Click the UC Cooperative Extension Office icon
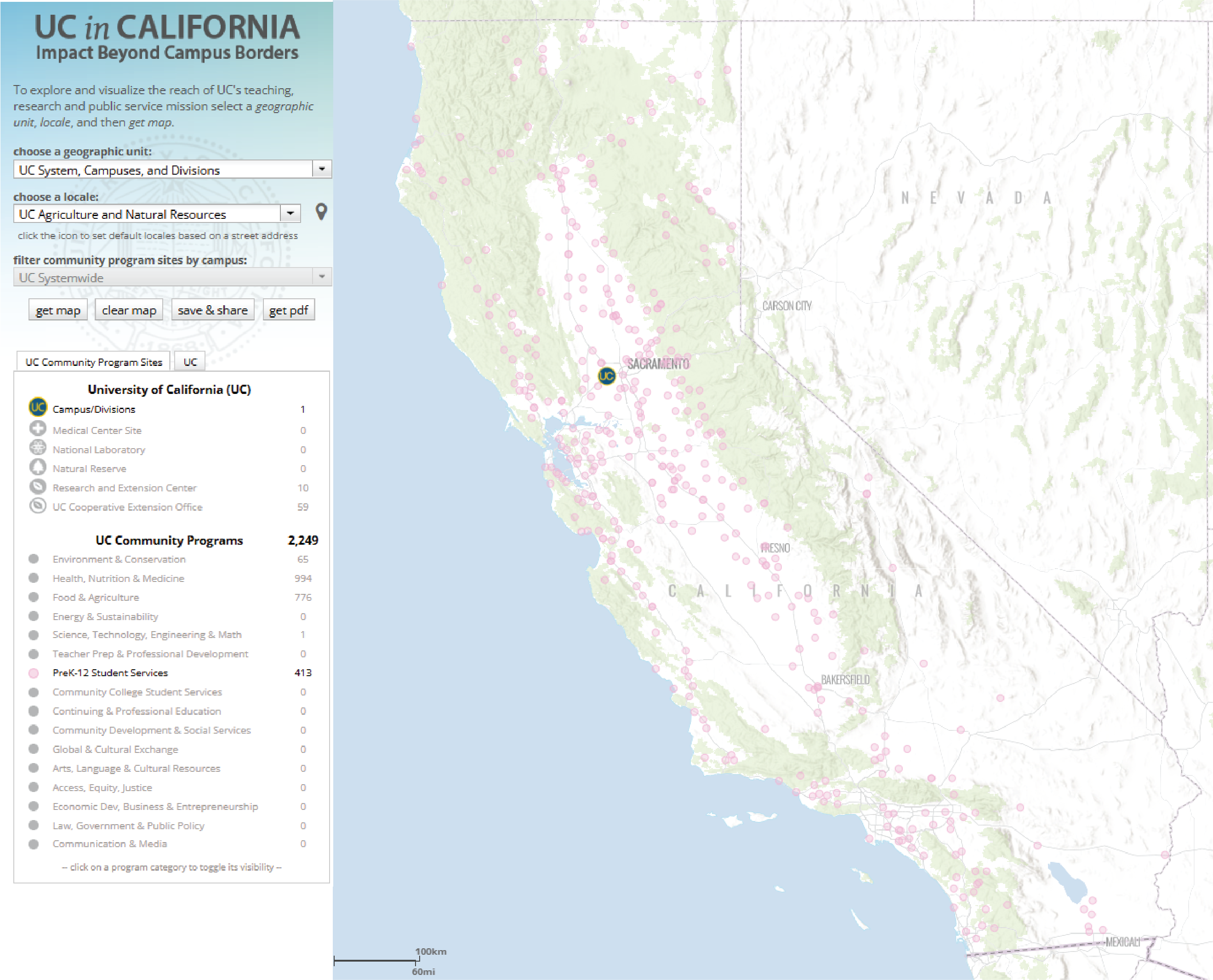 pyautogui.click(x=37, y=505)
